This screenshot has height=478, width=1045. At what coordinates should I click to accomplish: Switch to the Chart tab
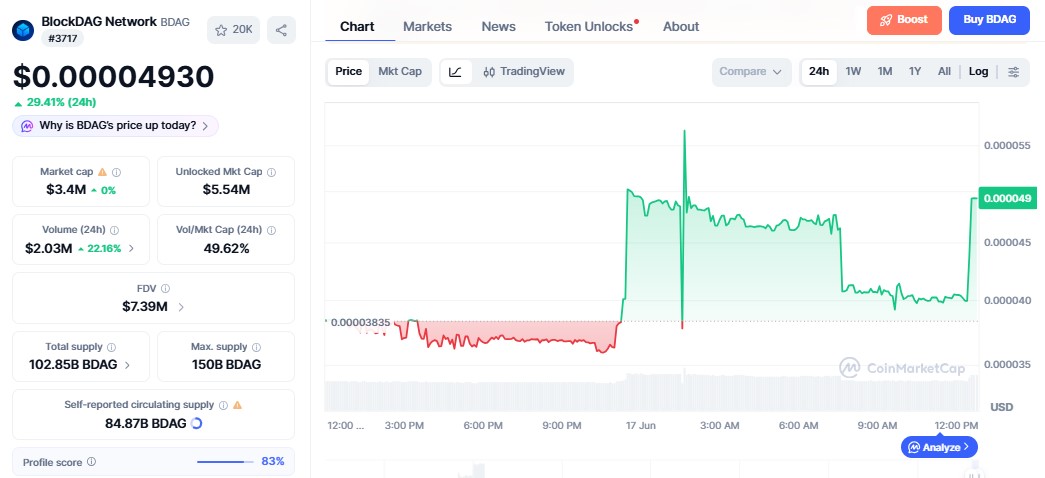pyautogui.click(x=357, y=27)
